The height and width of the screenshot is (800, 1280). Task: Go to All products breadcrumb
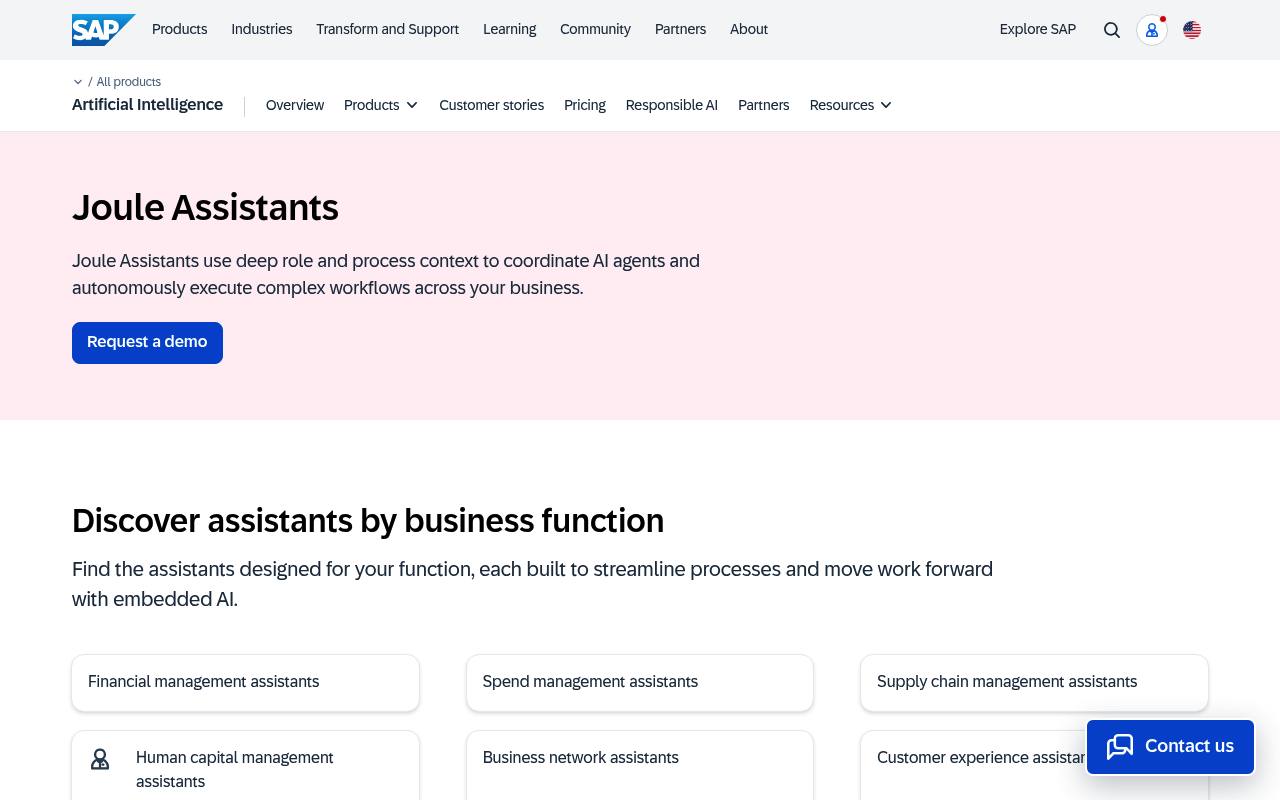[x=129, y=82]
